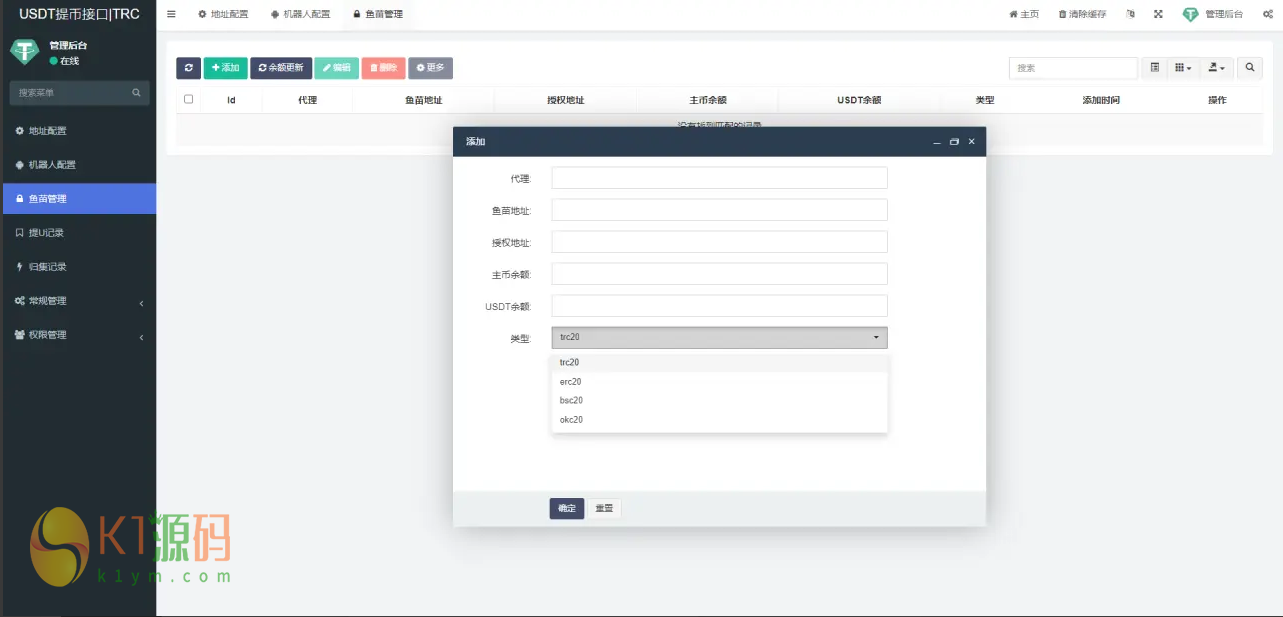Screen dimensions: 1283x617
Task: Toggle the sidebar hamburger menu icon
Action: point(171,14)
